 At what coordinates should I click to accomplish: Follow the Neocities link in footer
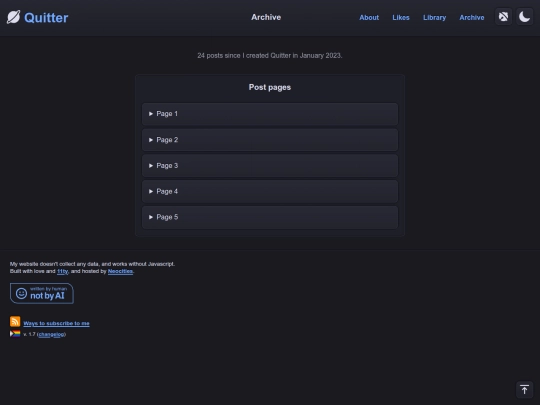click(120, 271)
